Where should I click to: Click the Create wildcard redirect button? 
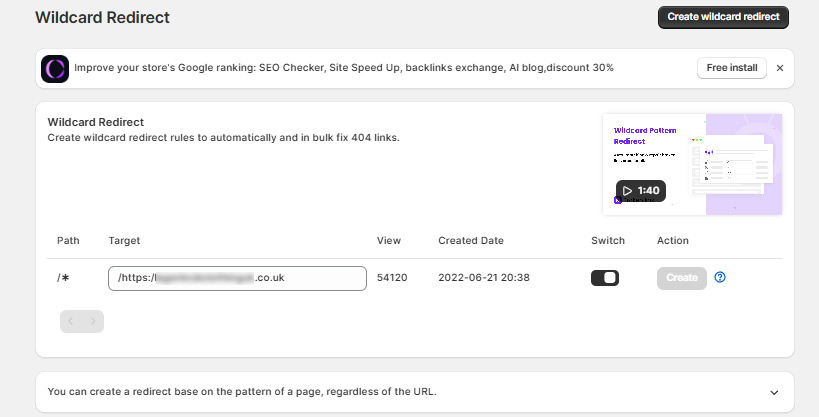723,17
